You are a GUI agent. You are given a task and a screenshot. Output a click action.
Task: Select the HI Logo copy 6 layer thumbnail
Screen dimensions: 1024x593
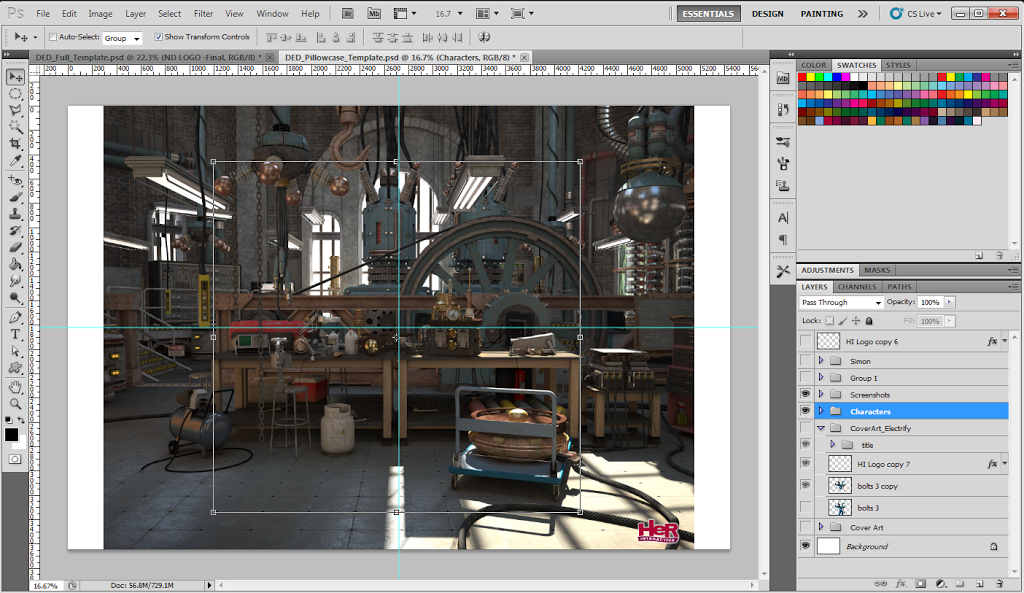828,341
